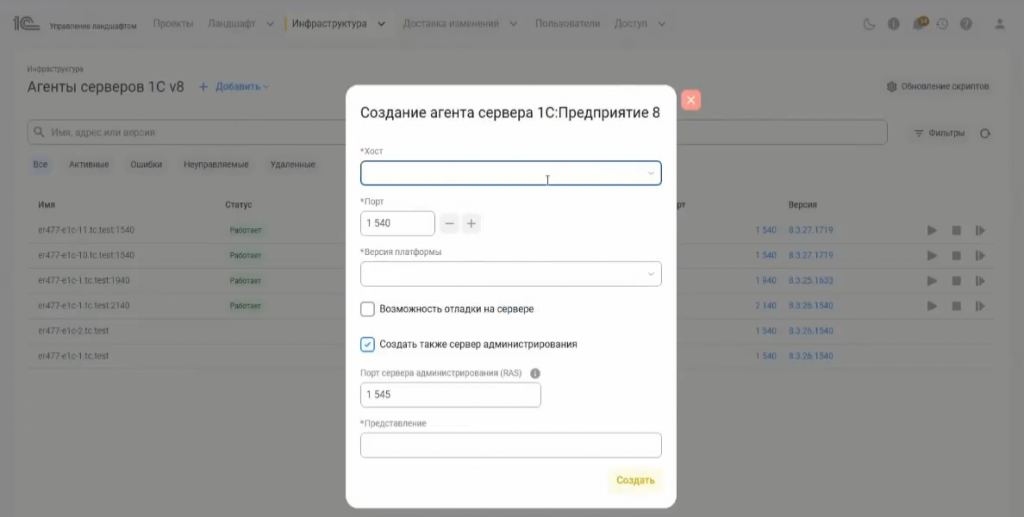This screenshot has width=1024, height=517.
Task: Restart agent er477-e1c-10.tc.test:1540
Action: [x=980, y=255]
